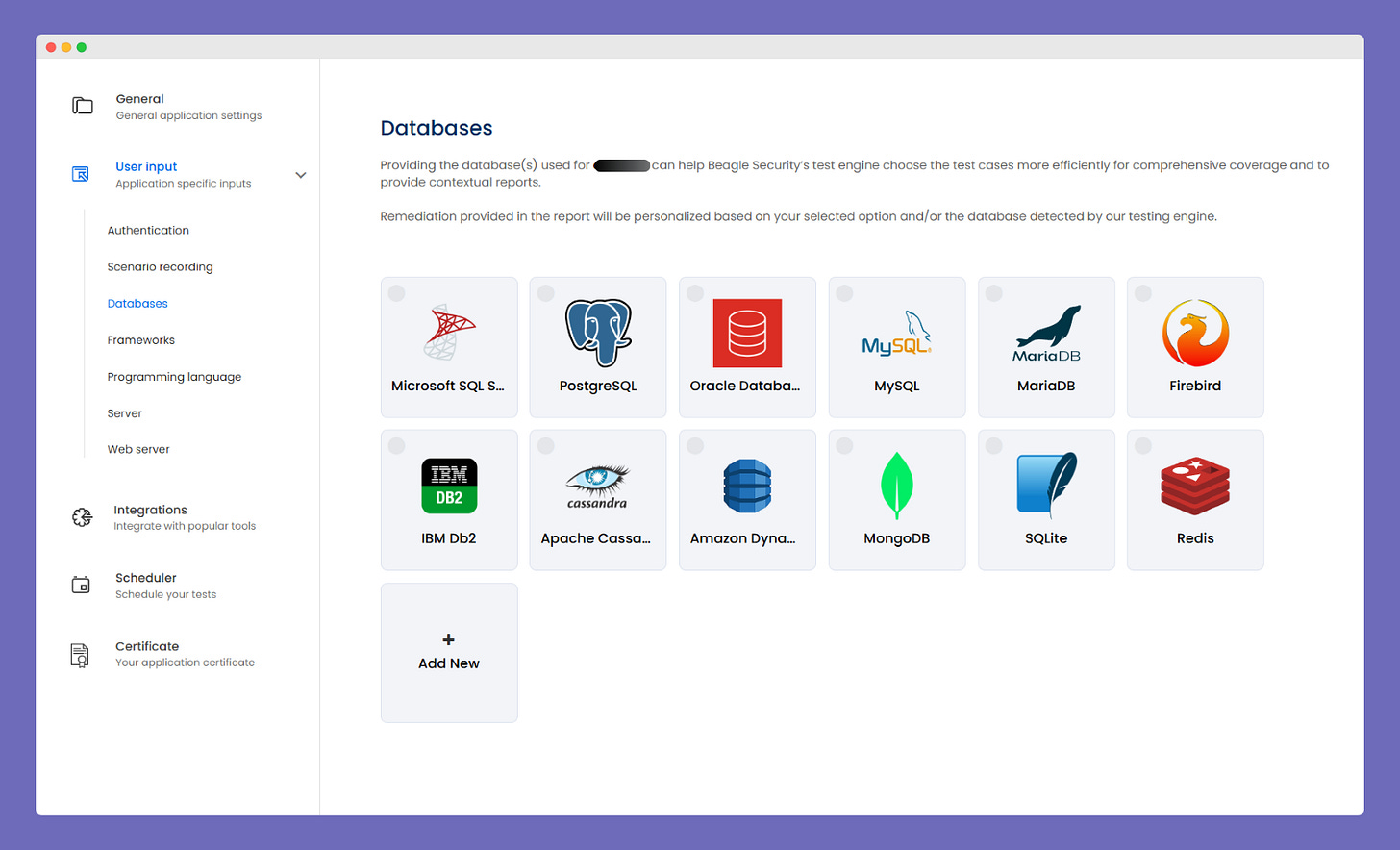Click the 'Redis' card label
The height and width of the screenshot is (850, 1400).
(x=1195, y=538)
